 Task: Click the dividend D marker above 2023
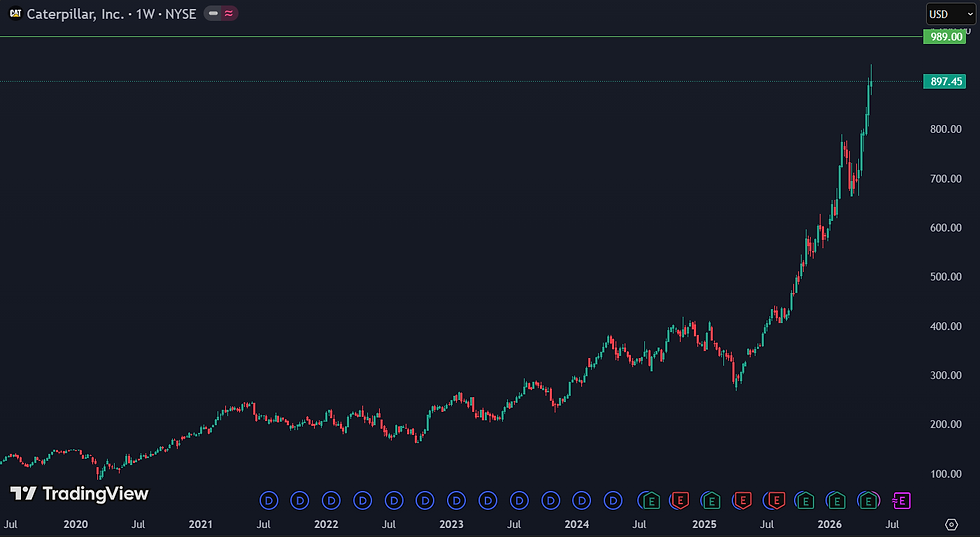tap(456, 501)
